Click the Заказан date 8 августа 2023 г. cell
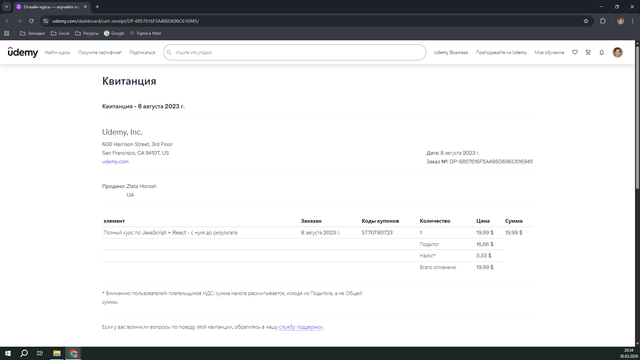 [320, 233]
